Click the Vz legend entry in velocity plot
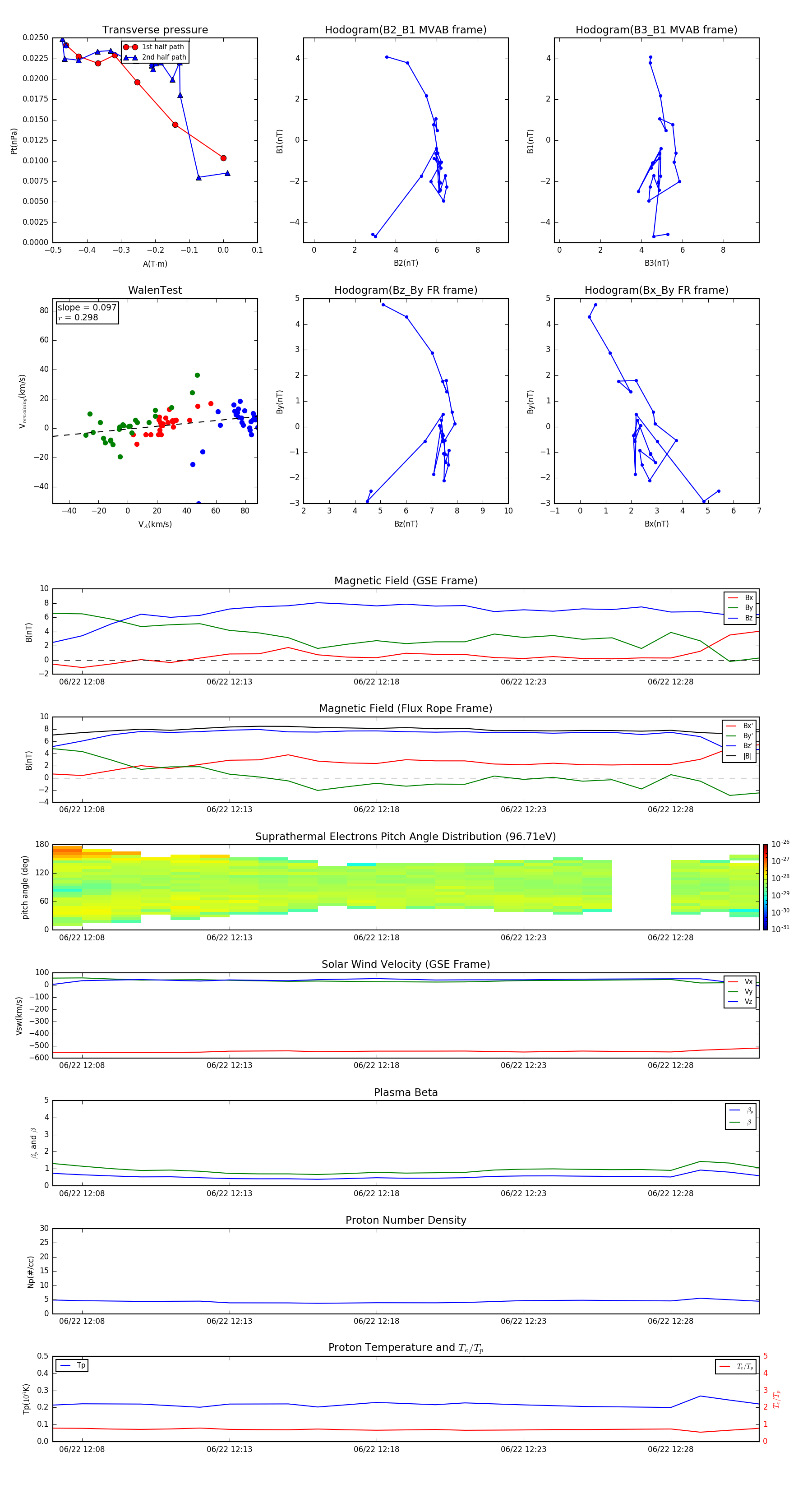Image resolution: width=812 pixels, height=1489 pixels. [x=740, y=1002]
